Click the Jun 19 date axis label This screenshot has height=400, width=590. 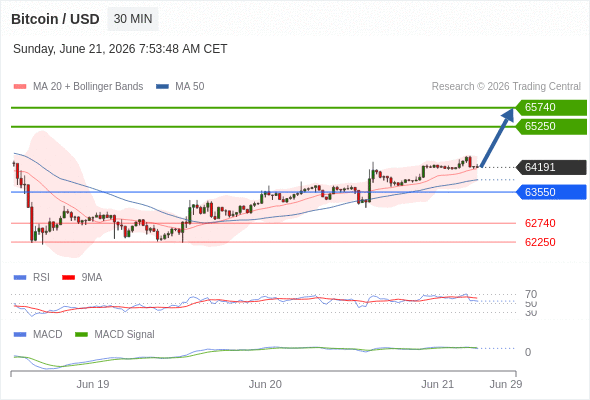(93, 384)
